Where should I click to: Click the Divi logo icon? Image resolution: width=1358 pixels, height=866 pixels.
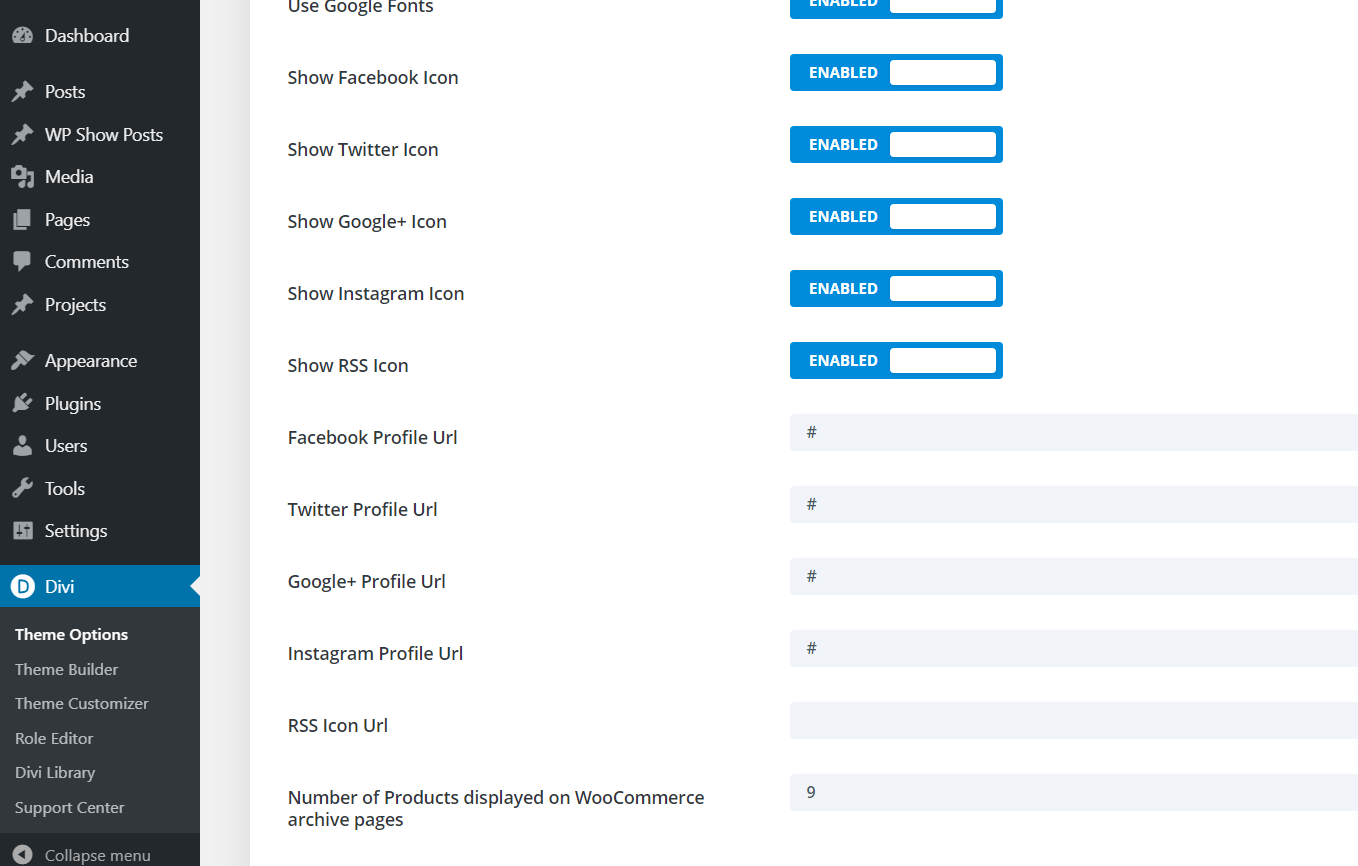(22, 587)
